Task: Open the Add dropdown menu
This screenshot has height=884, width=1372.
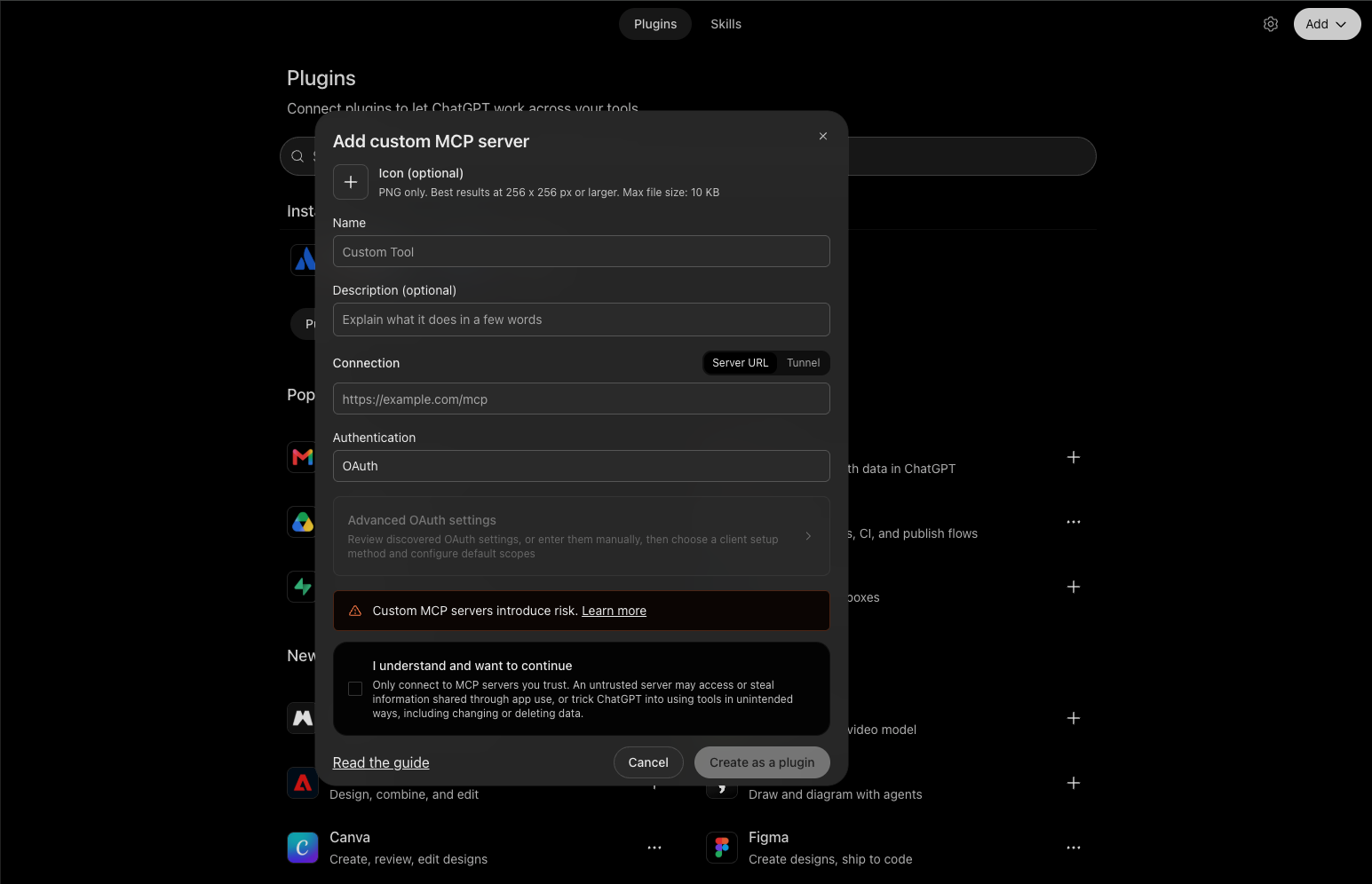Action: coord(1327,24)
